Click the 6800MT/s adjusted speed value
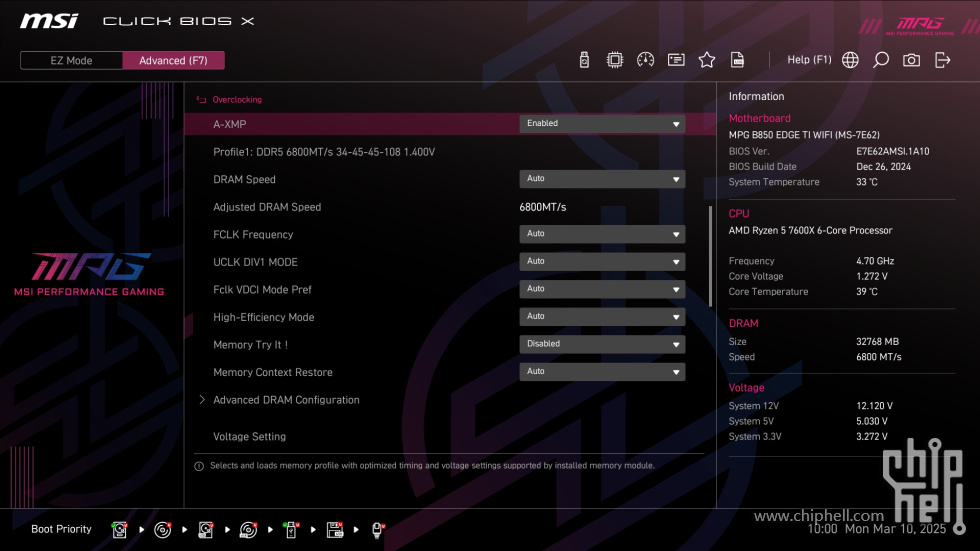980x551 pixels. (x=542, y=207)
